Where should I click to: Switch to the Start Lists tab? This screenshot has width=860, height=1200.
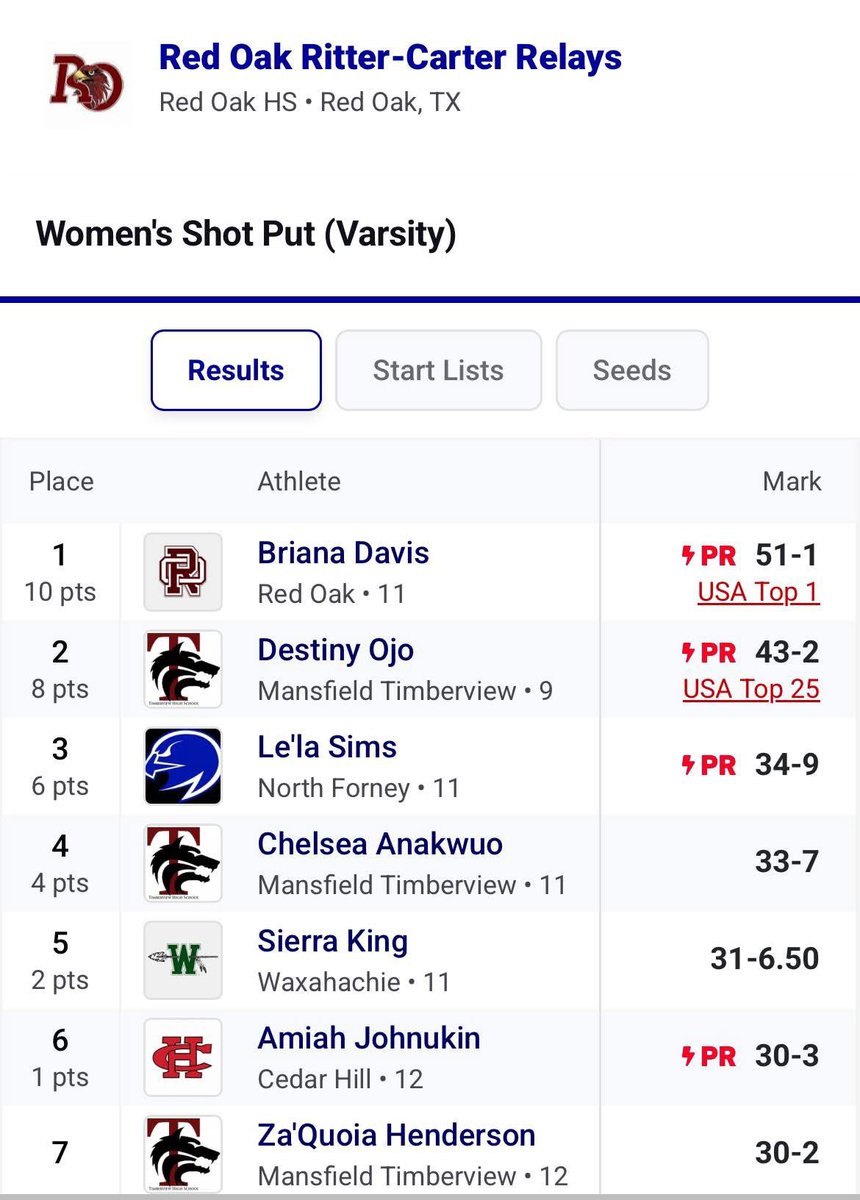pos(438,370)
